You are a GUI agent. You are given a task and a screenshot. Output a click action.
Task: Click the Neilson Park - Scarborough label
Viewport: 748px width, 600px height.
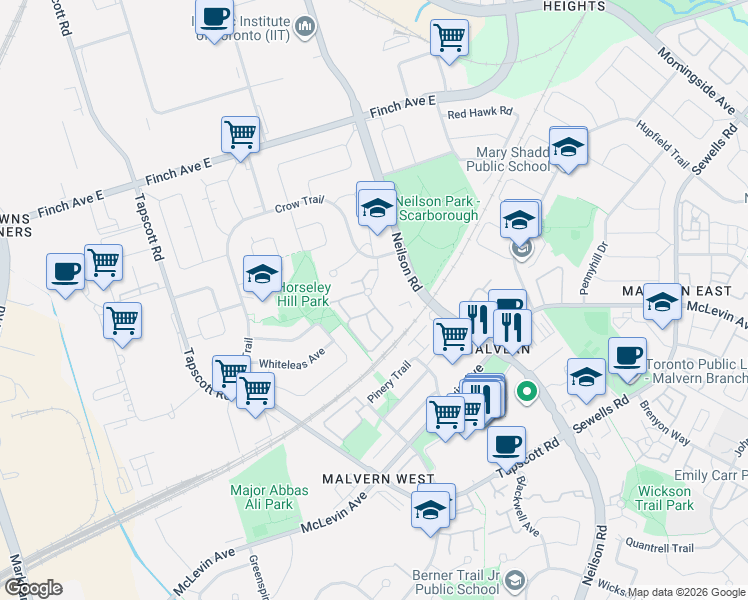point(438,208)
